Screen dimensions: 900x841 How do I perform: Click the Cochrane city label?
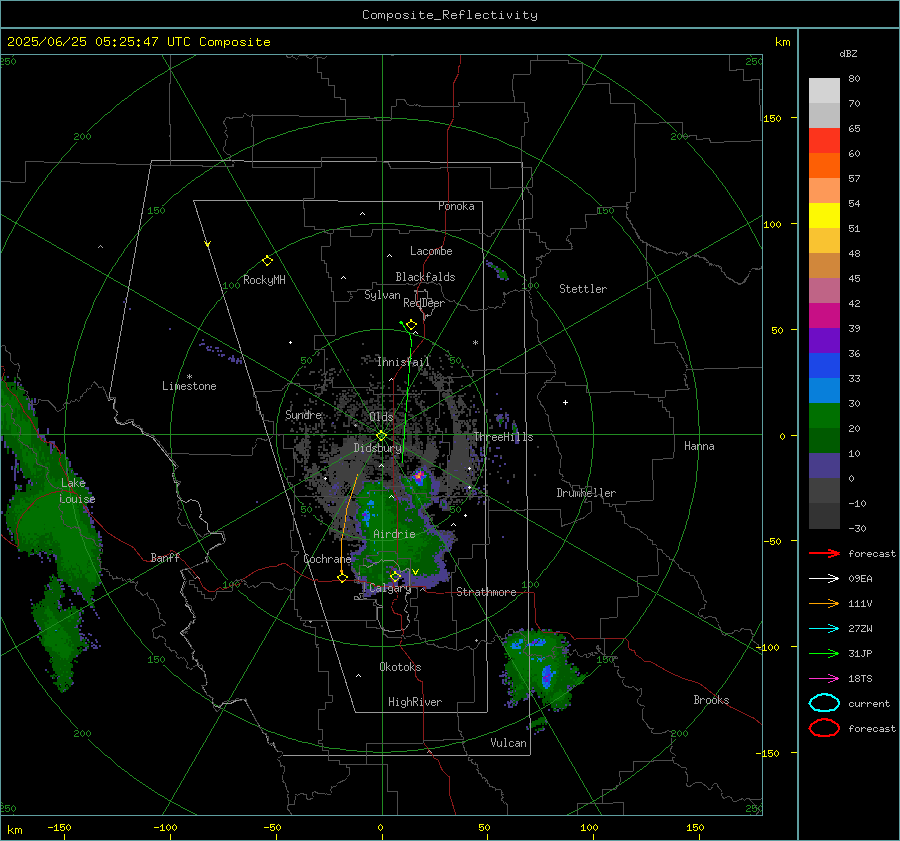point(327,559)
